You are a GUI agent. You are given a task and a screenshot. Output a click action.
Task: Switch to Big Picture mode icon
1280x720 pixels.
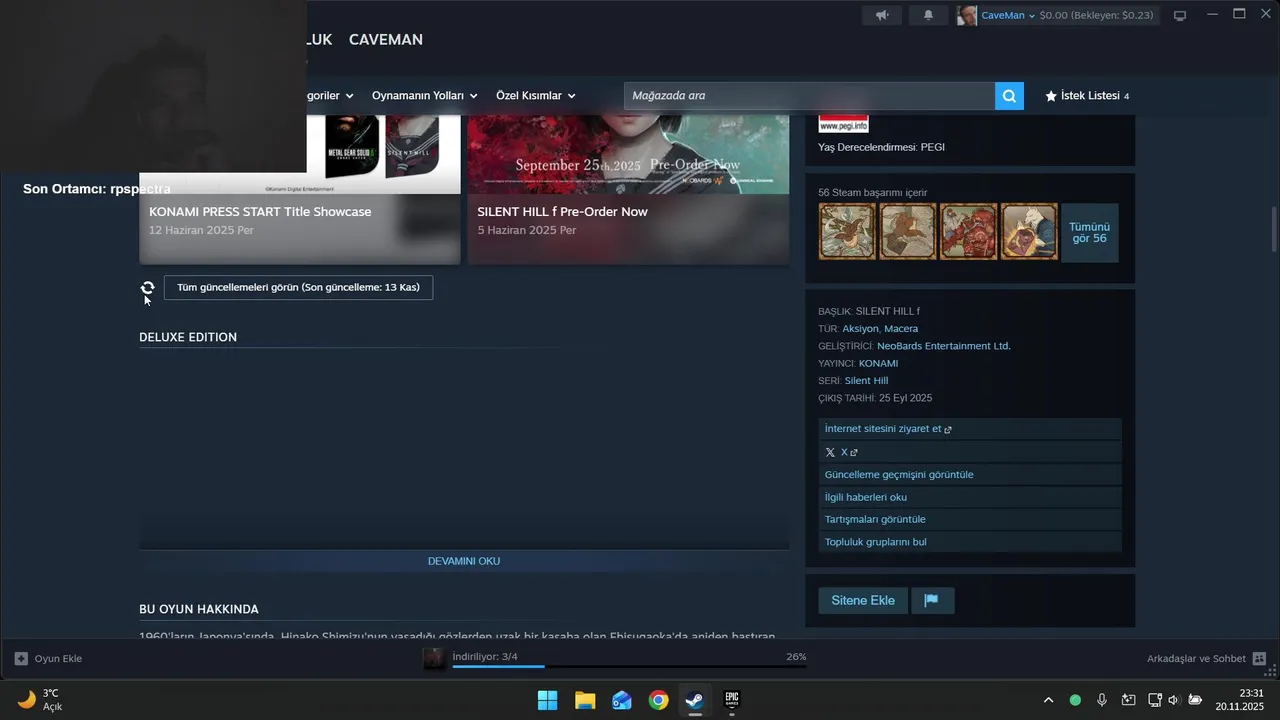[1180, 15]
